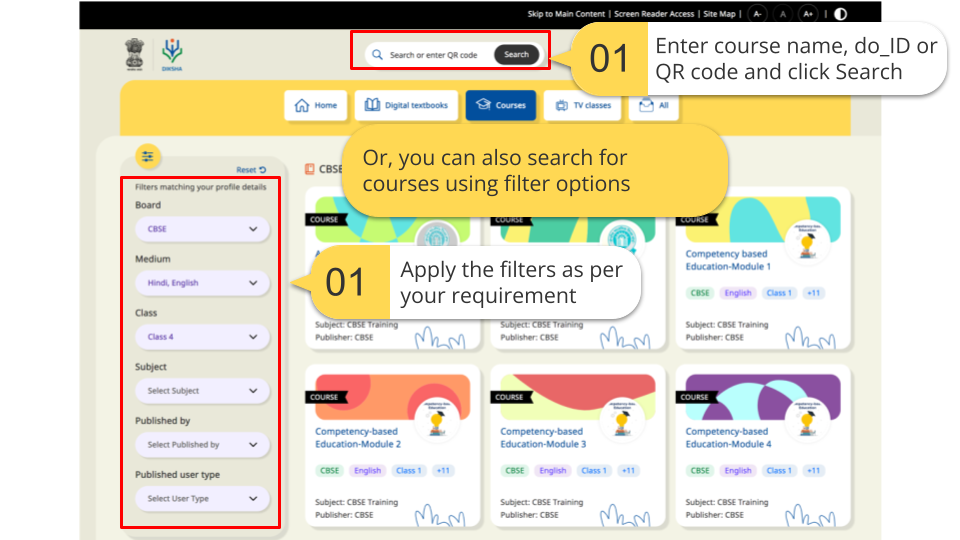
Task: Open the Select User Type dropdown
Action: pyautogui.click(x=202, y=499)
